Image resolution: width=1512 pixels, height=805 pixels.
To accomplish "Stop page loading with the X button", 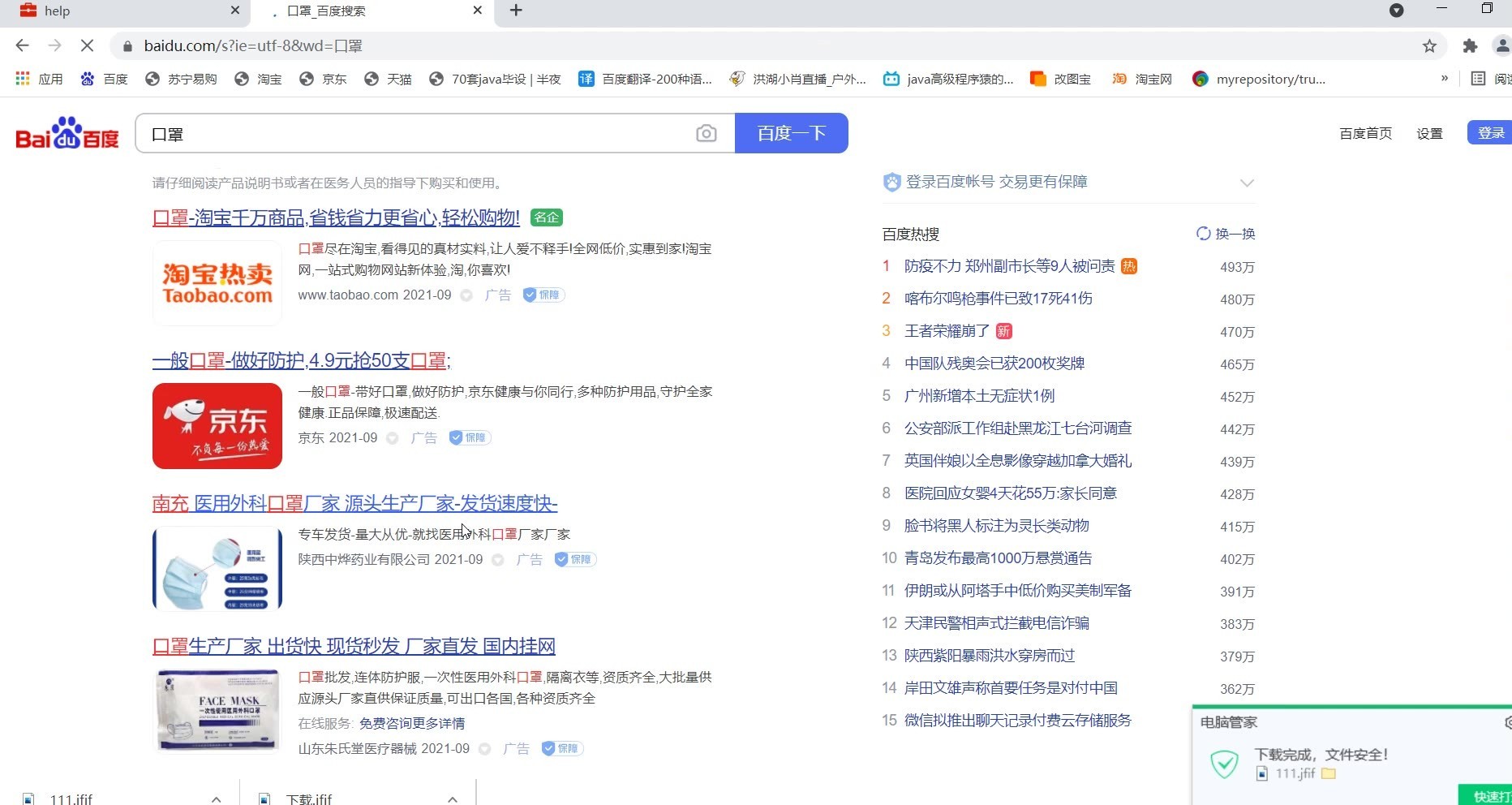I will [x=87, y=46].
